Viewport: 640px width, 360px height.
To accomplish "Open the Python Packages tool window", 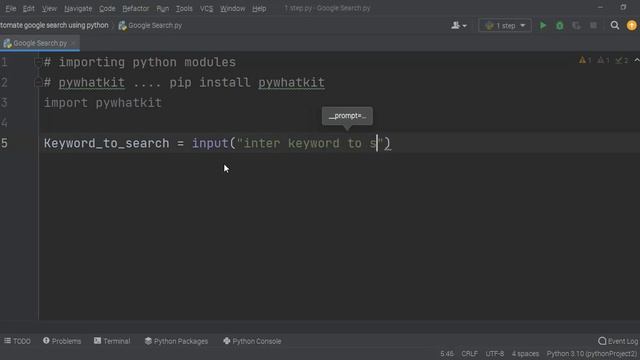I will tap(176, 341).
